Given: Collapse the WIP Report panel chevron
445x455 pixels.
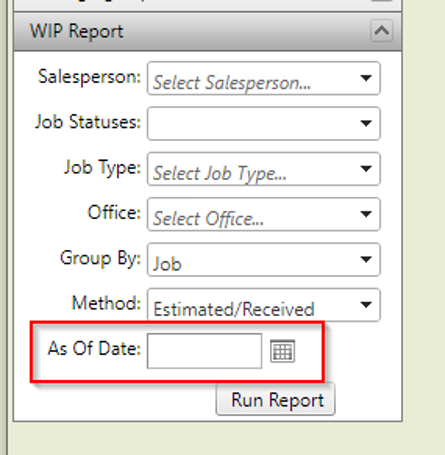Looking at the screenshot, I should click(382, 31).
